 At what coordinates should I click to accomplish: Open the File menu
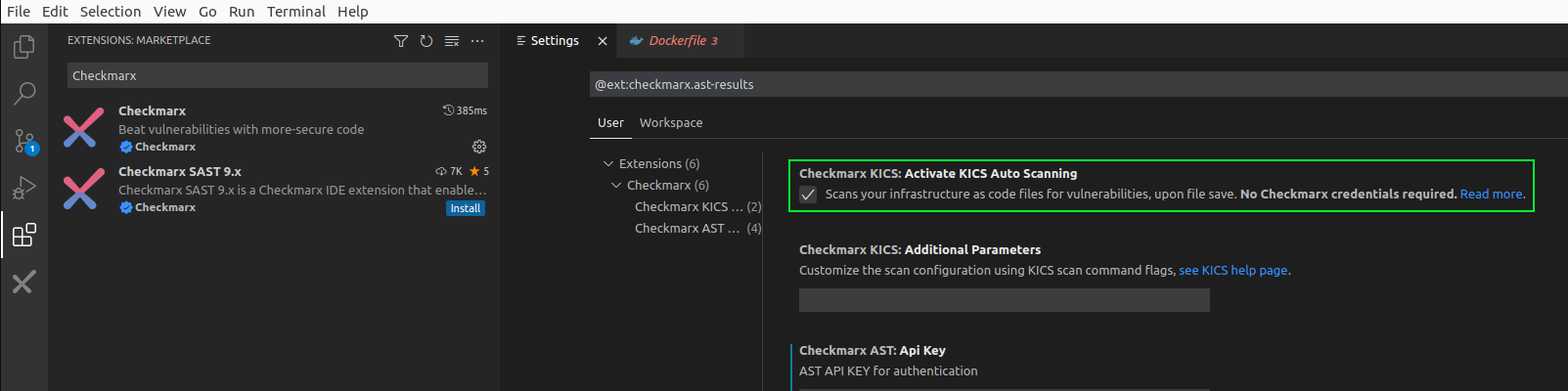19,12
